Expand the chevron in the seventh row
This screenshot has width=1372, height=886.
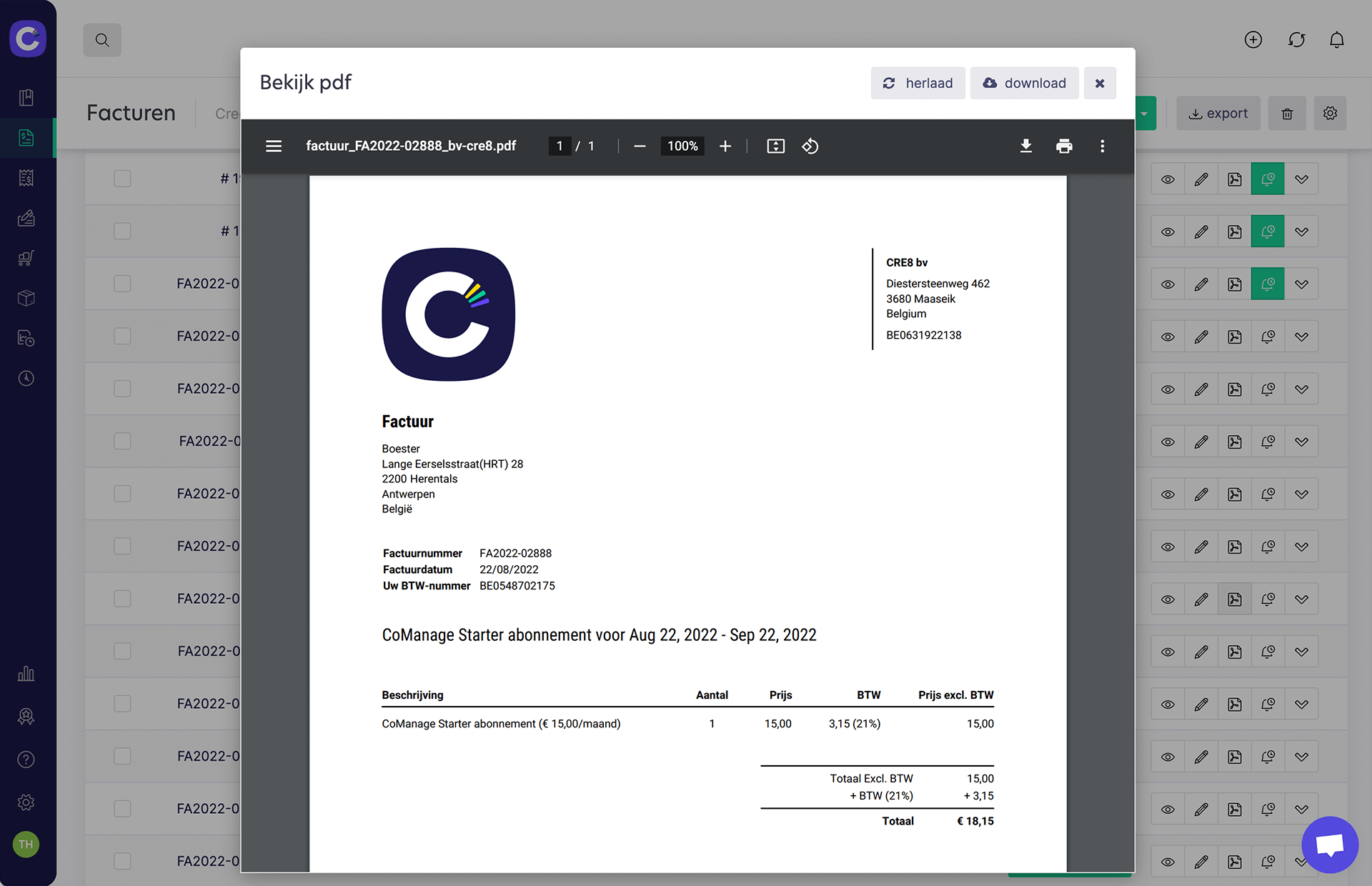point(1301,494)
